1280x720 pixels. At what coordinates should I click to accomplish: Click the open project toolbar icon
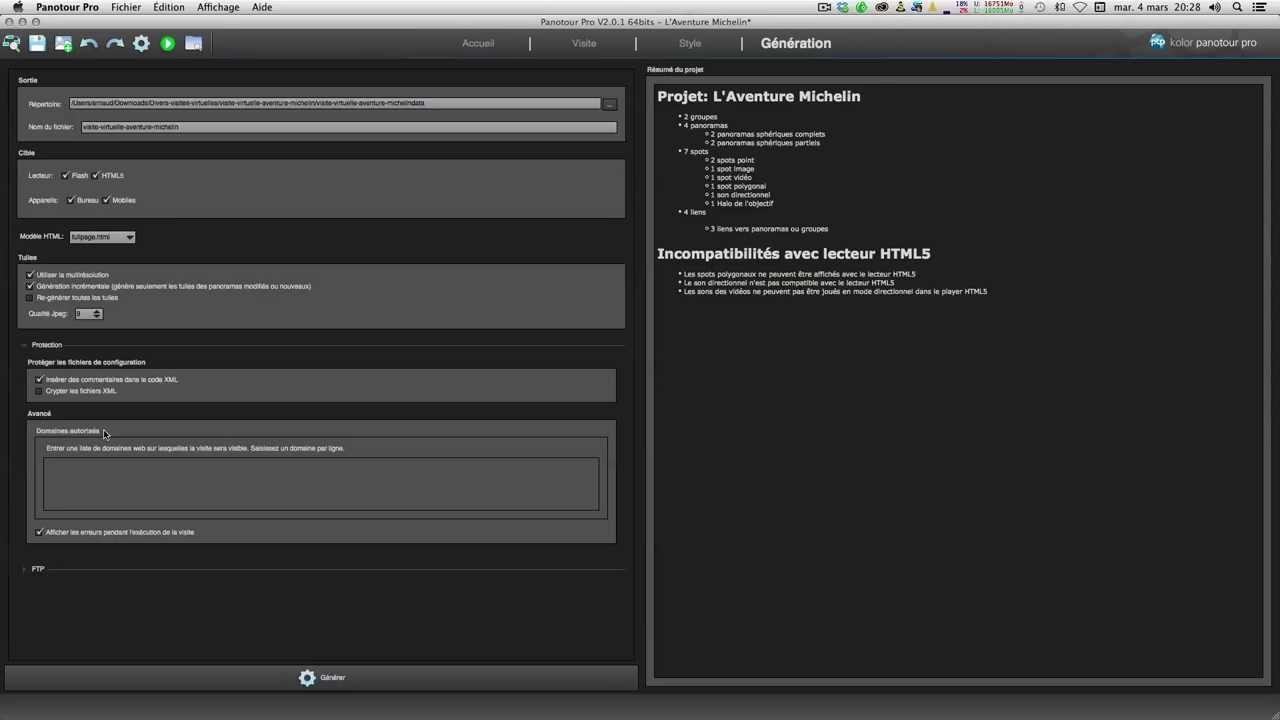coord(11,43)
